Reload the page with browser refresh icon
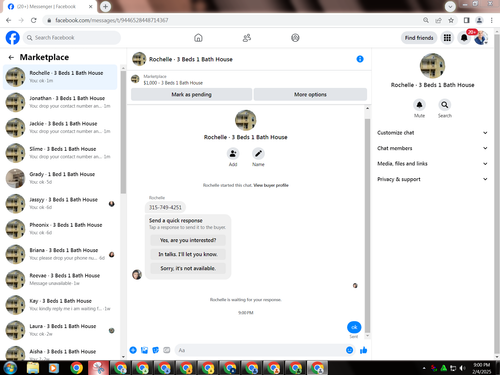The image size is (500, 375). click(x=34, y=20)
